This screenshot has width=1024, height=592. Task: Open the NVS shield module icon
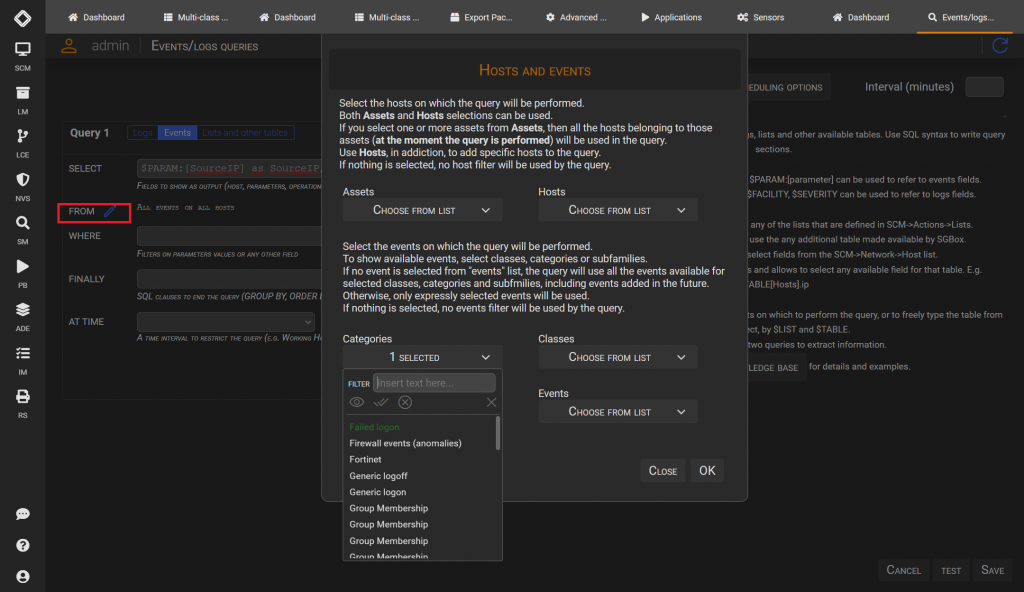22,180
